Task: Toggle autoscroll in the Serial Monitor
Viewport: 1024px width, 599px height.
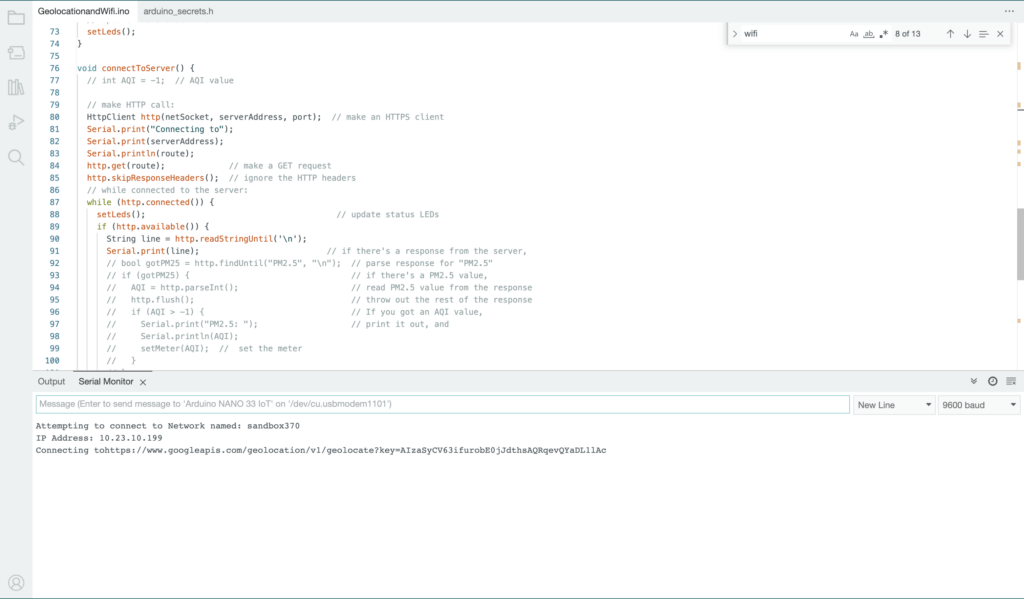Action: point(973,381)
